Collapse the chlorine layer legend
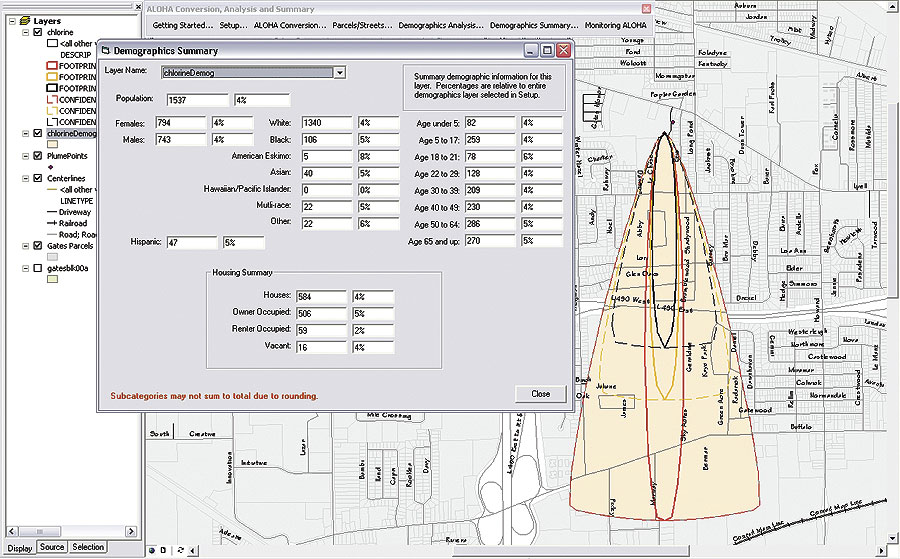 coord(25,32)
